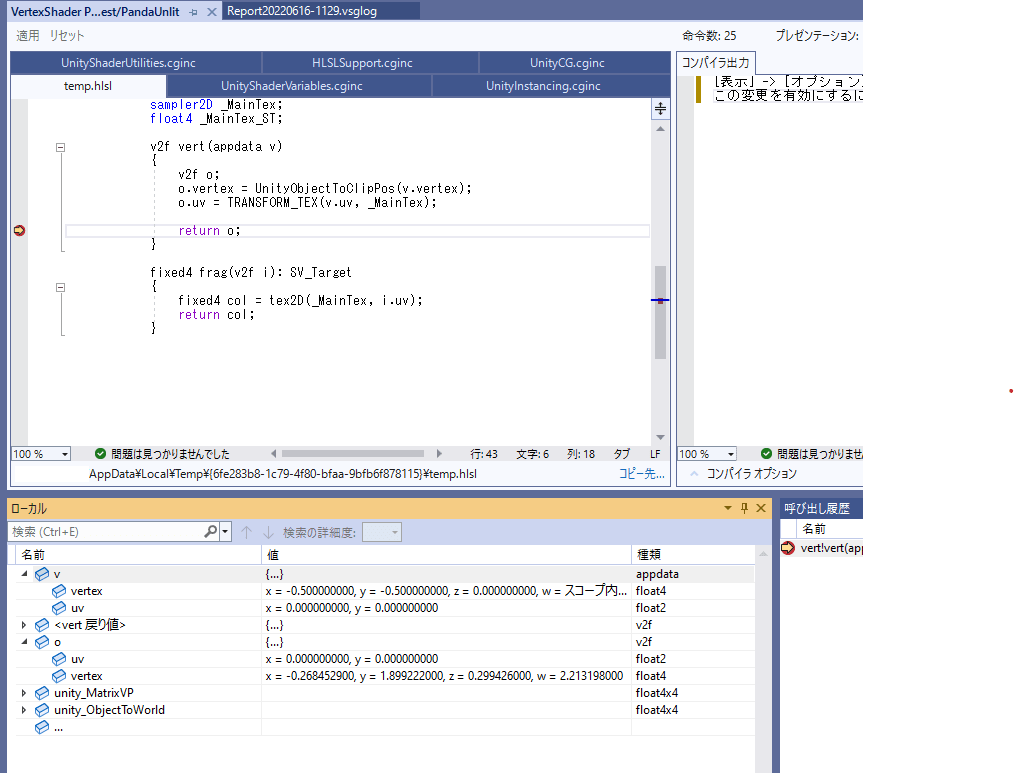
Task: Close the ローカル panel
Action: (x=761, y=508)
